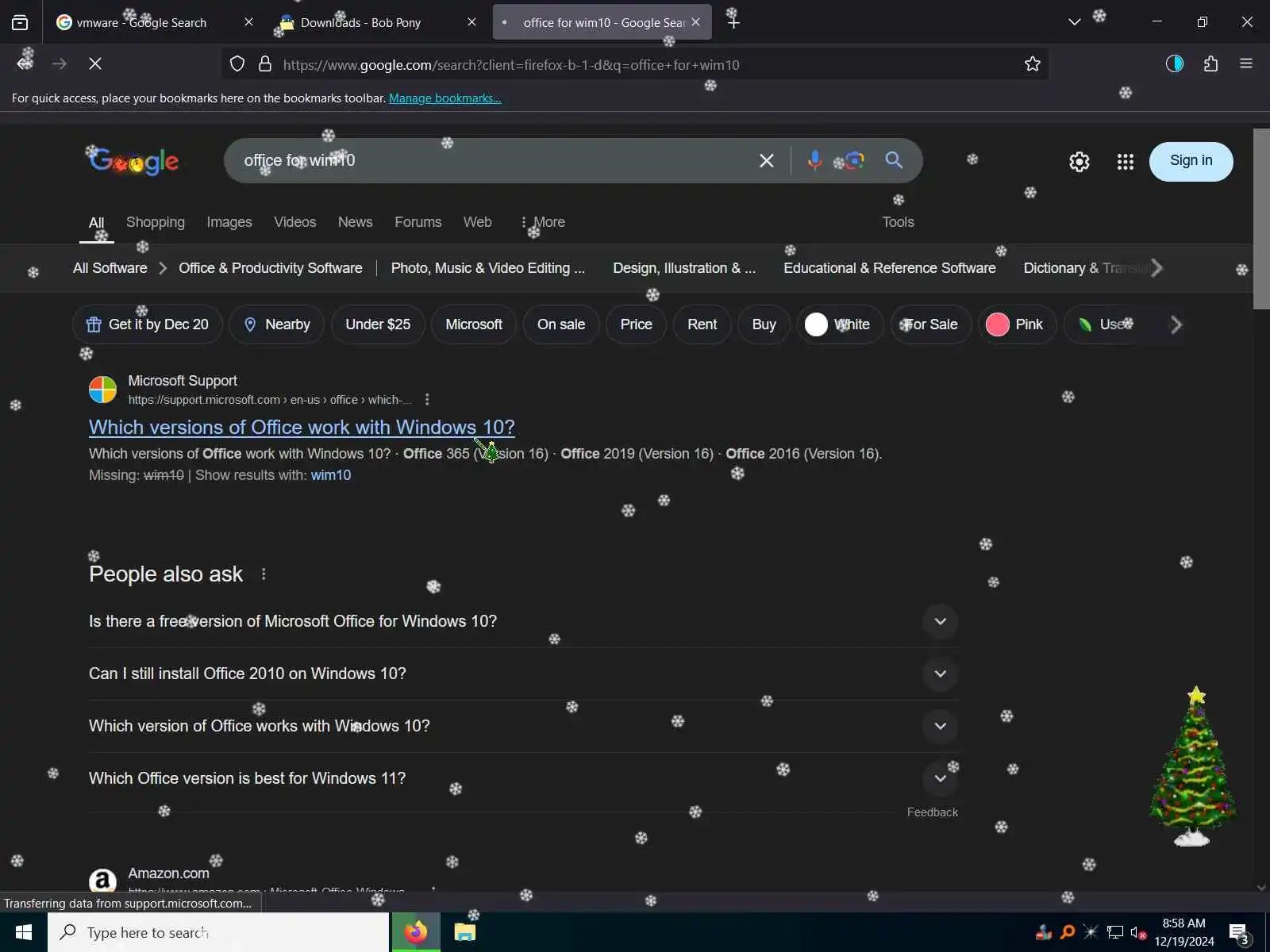
Task: Open the tracking protection shield icon
Action: coord(237,64)
